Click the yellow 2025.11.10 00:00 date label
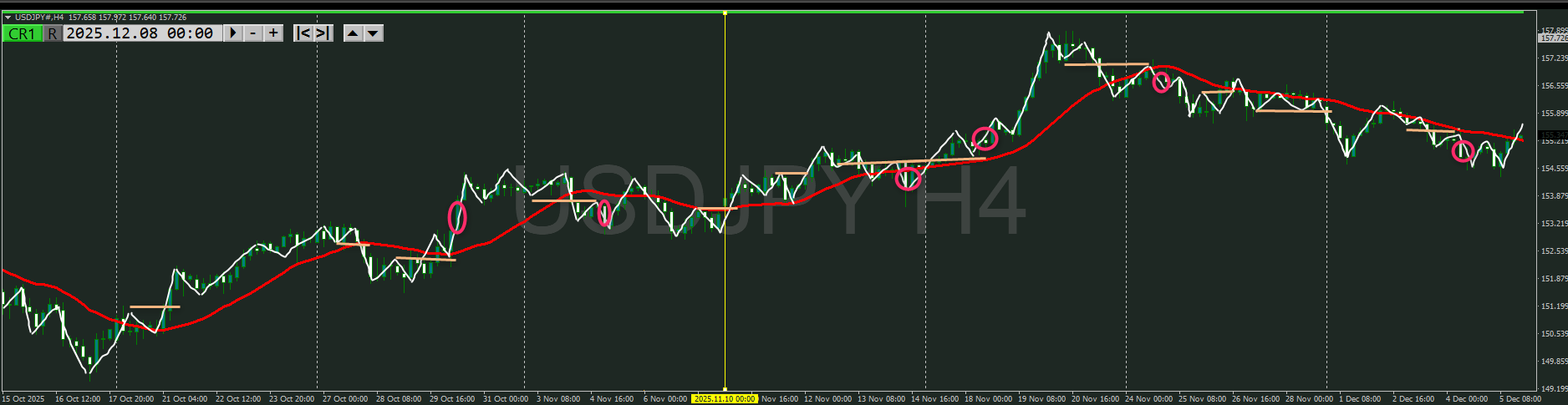Viewport: 1568px width, 405px height. (x=724, y=399)
